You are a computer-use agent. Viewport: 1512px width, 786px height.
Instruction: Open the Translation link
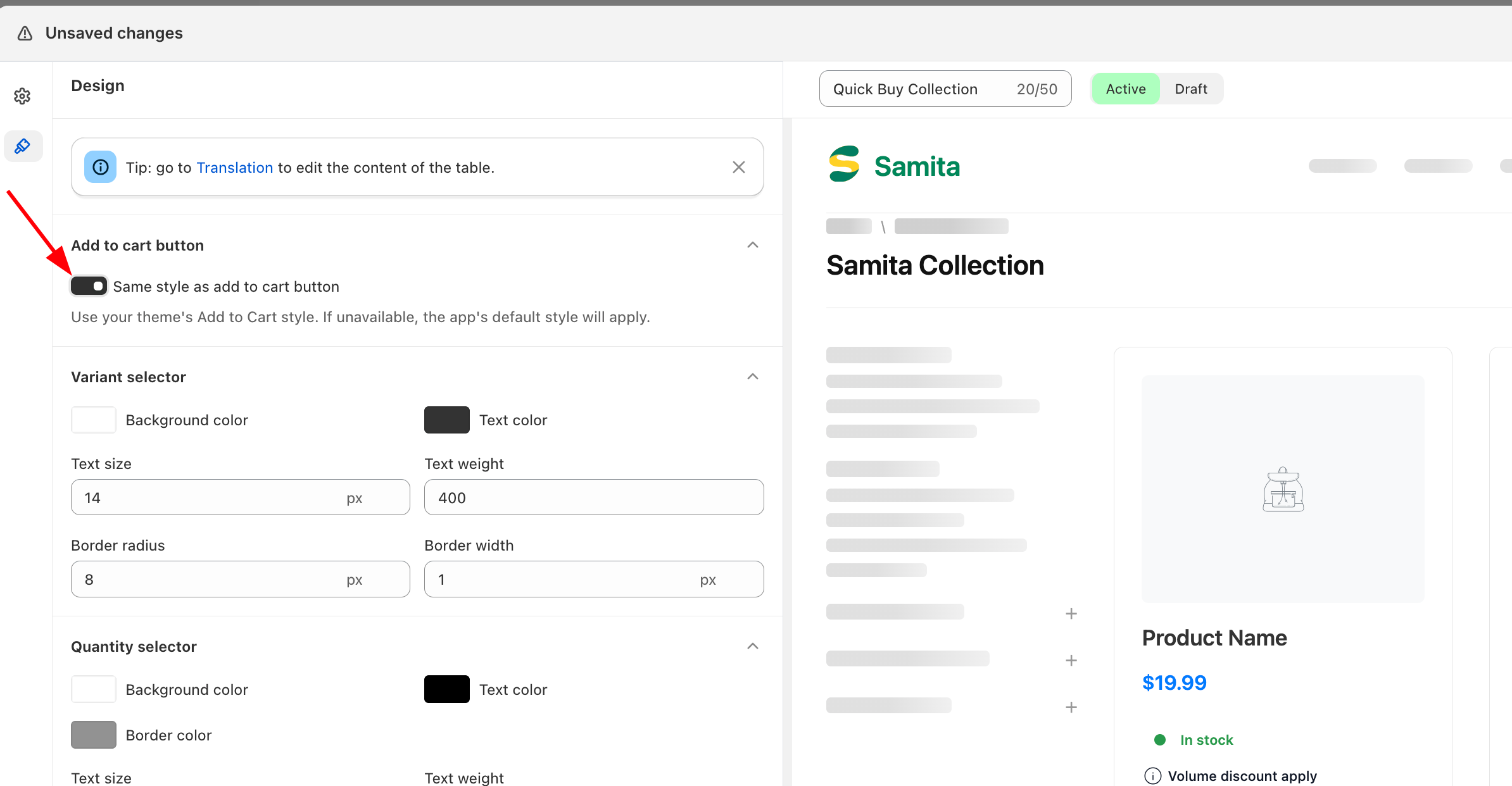[x=234, y=168]
